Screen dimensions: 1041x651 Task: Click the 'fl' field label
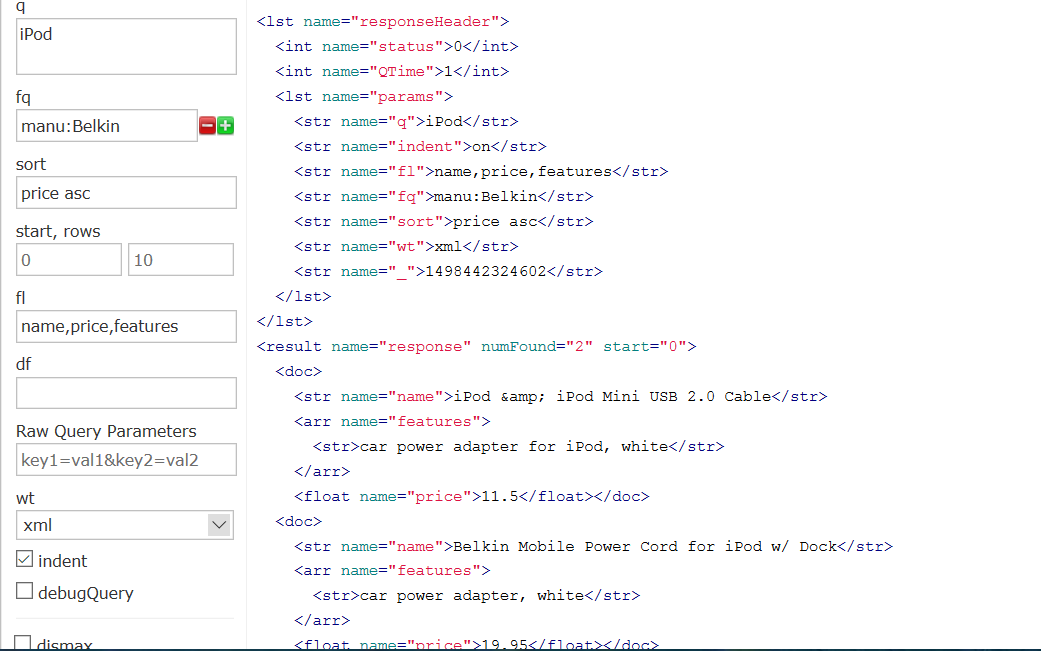tap(21, 298)
